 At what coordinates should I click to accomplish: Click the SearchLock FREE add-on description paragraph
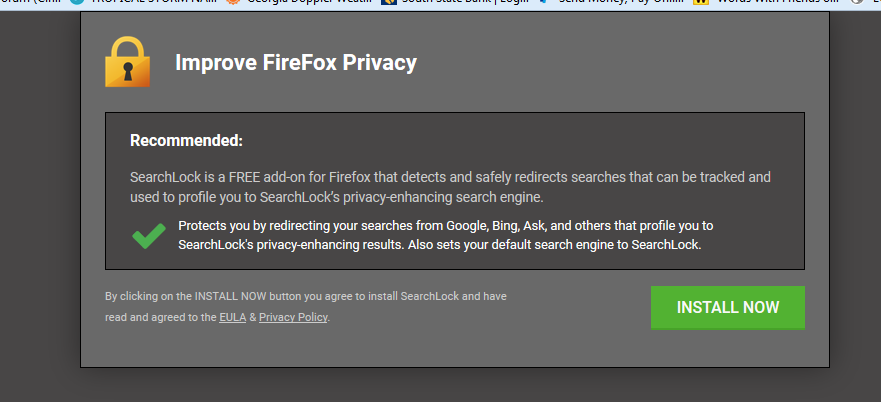tap(450, 187)
